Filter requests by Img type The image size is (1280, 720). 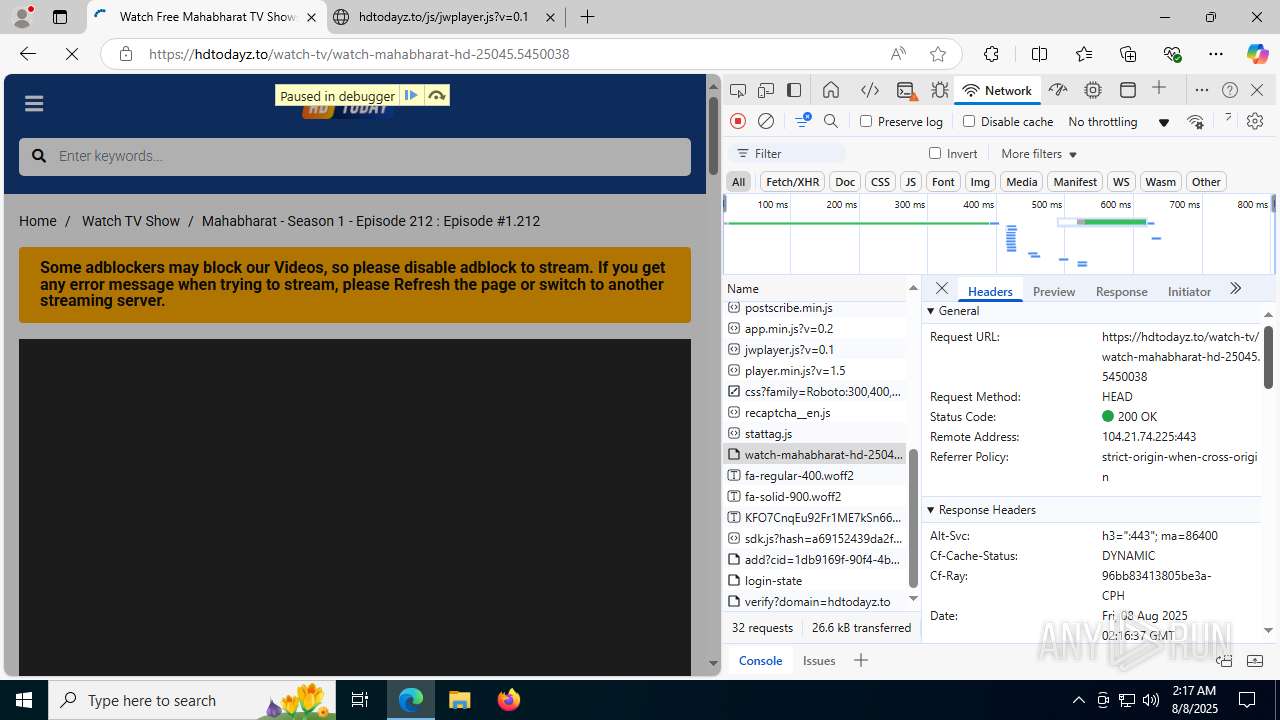(980, 181)
